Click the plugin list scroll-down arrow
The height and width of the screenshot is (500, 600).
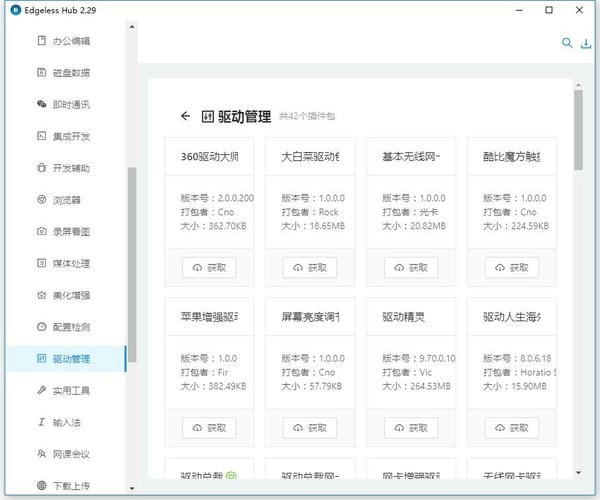point(578,473)
